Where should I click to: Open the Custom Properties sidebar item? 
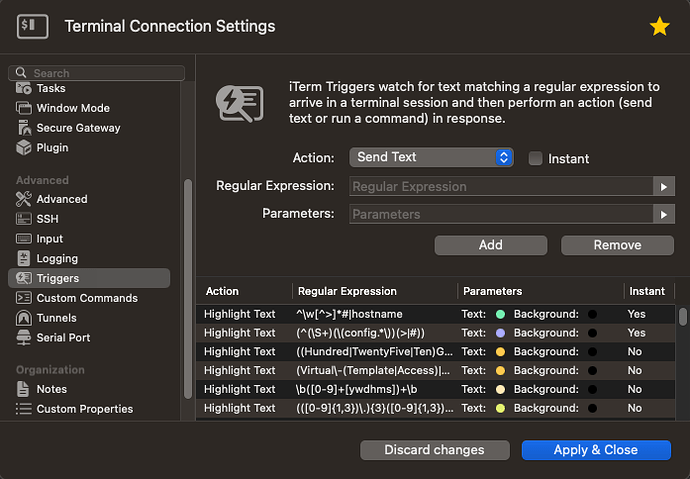point(84,409)
